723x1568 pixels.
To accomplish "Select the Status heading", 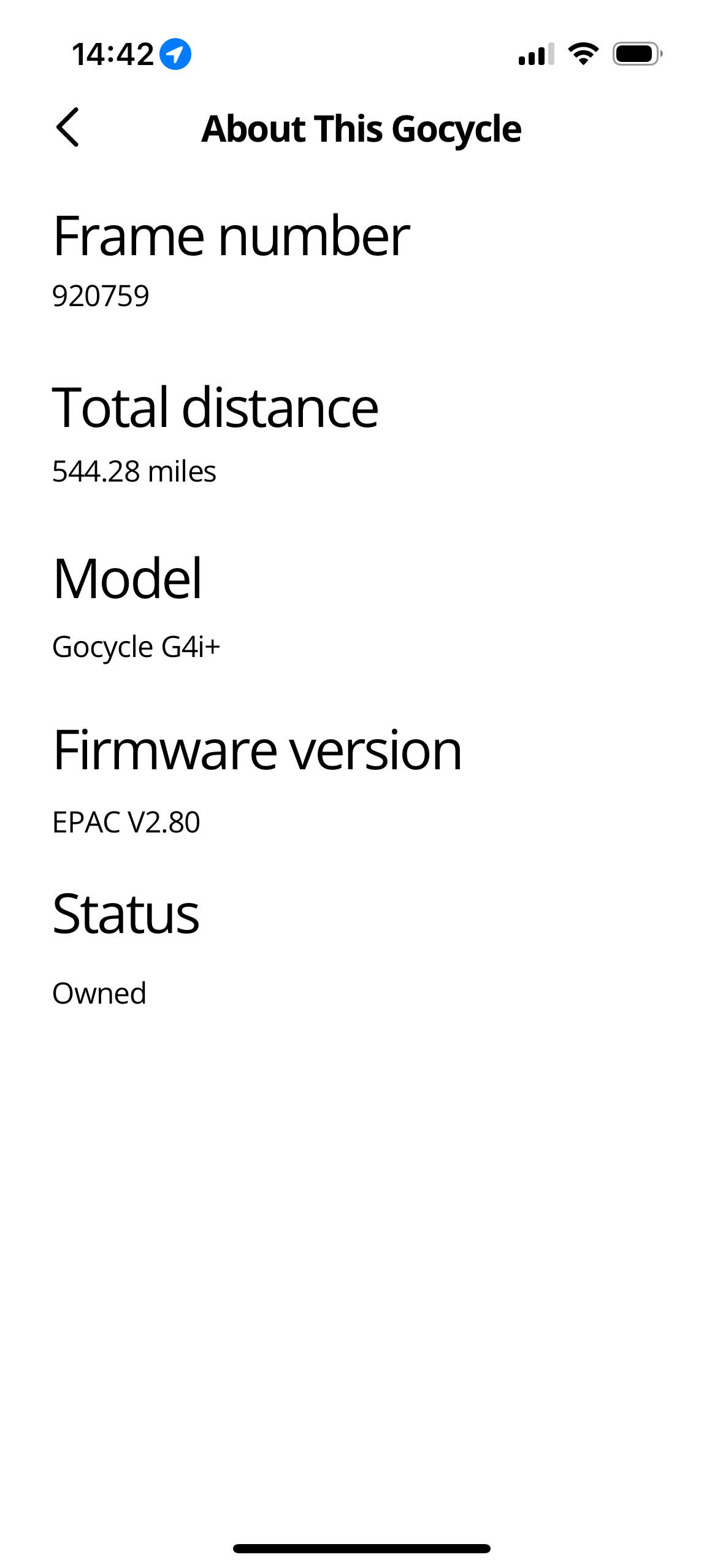I will point(126,914).
